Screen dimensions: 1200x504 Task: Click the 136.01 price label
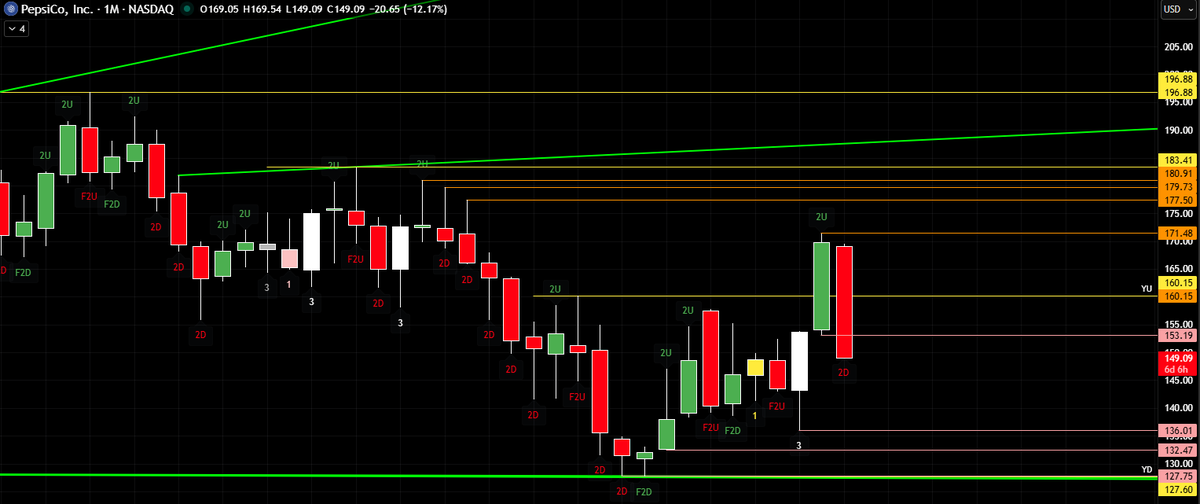[x=1176, y=430]
